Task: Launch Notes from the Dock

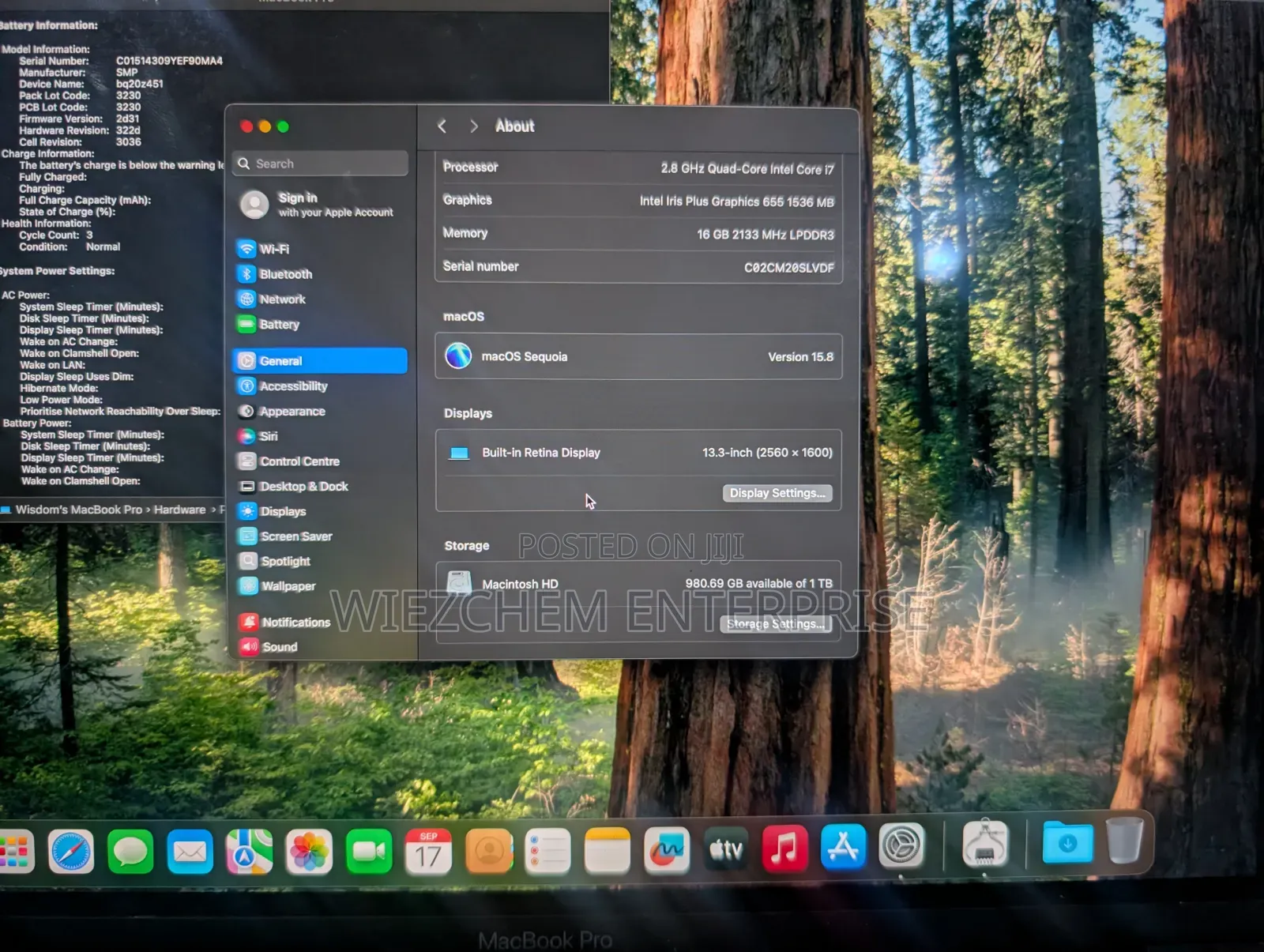Action: 607,851
